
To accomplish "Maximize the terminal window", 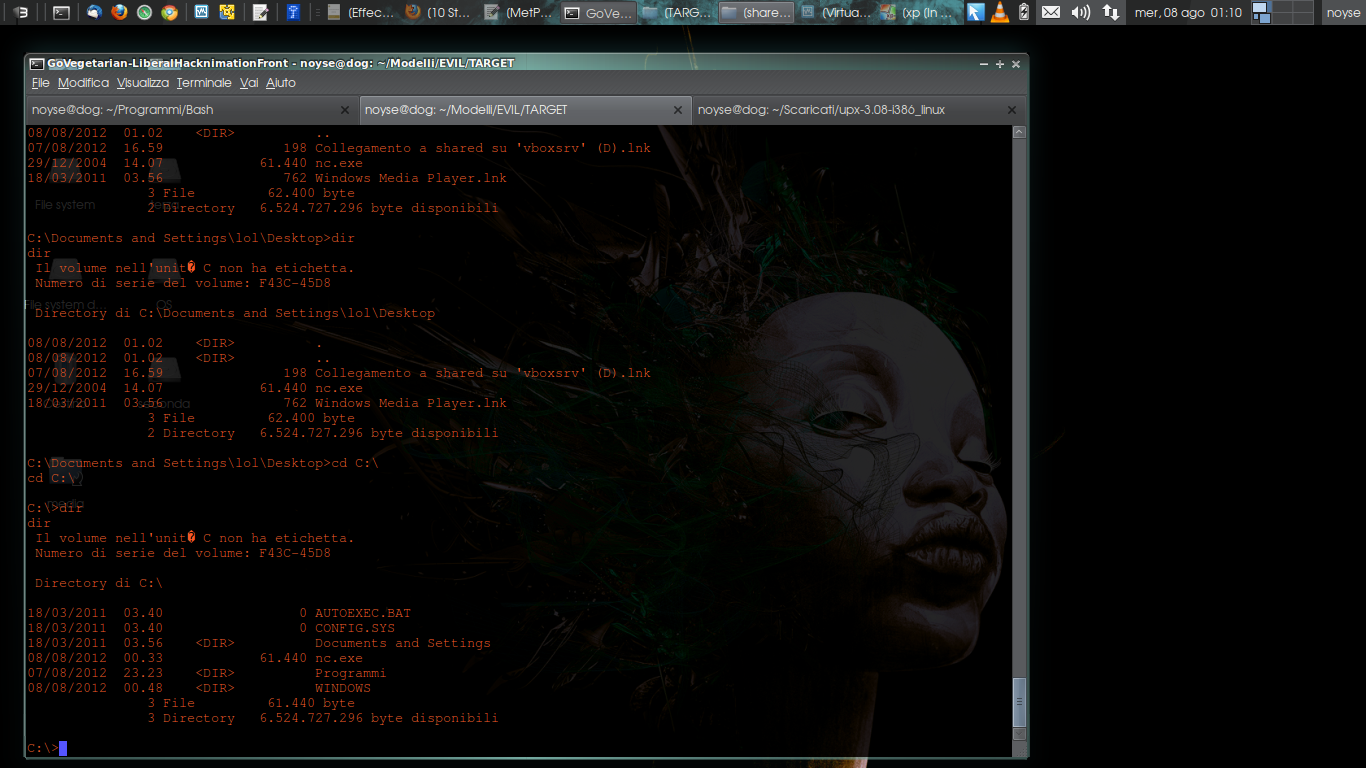I will (x=998, y=63).
